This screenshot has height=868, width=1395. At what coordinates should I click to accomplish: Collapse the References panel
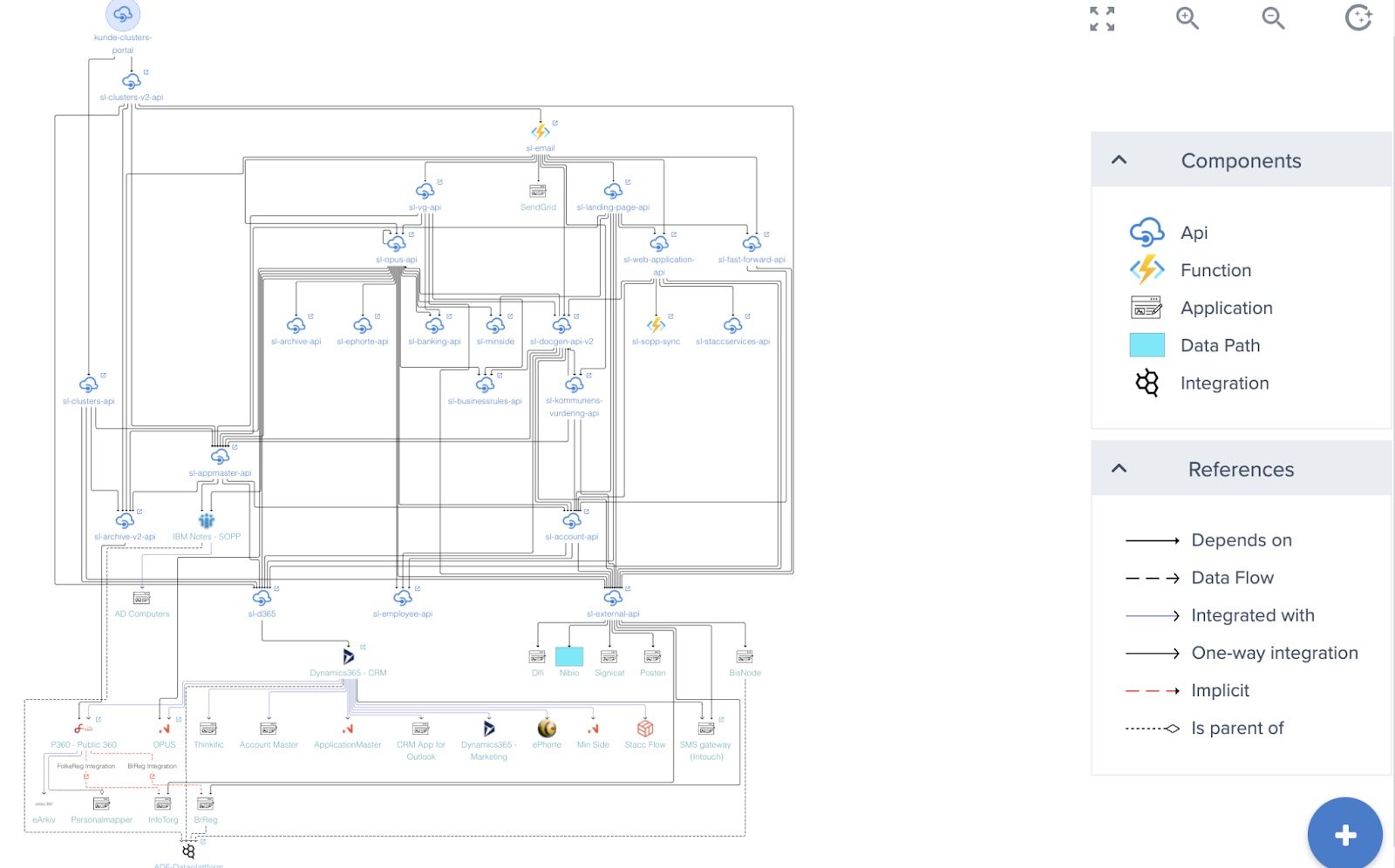coord(1119,468)
